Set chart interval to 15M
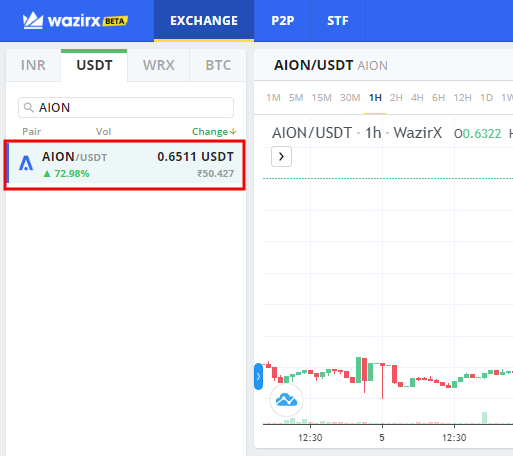Viewport: 513px width, 456px height. [322, 98]
